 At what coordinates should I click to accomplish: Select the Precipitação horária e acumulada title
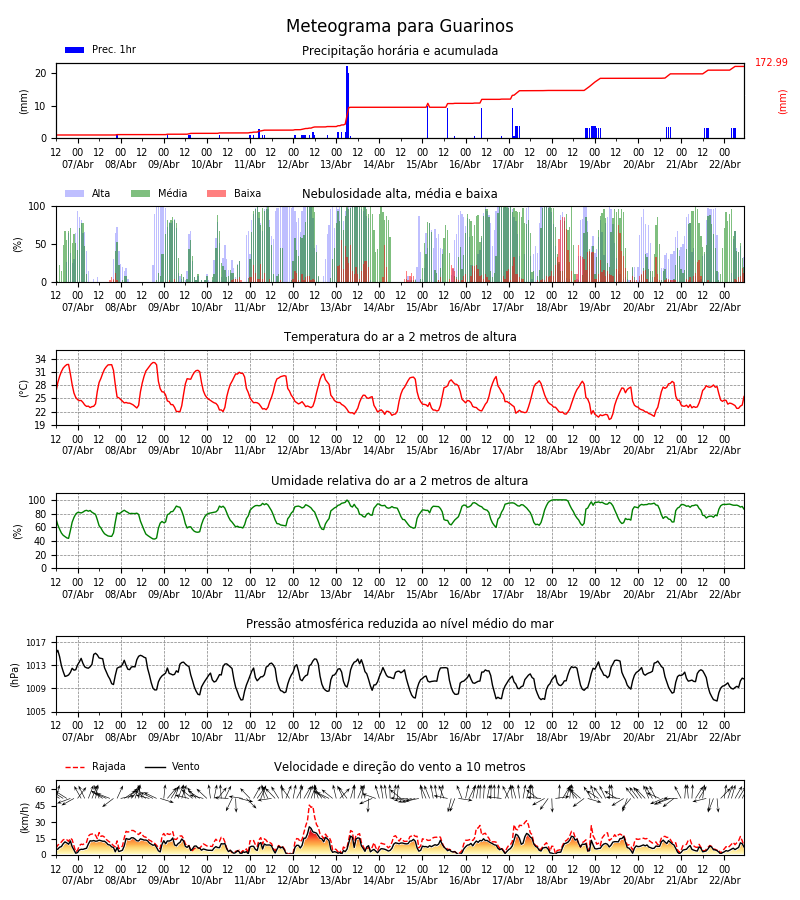(x=400, y=51)
